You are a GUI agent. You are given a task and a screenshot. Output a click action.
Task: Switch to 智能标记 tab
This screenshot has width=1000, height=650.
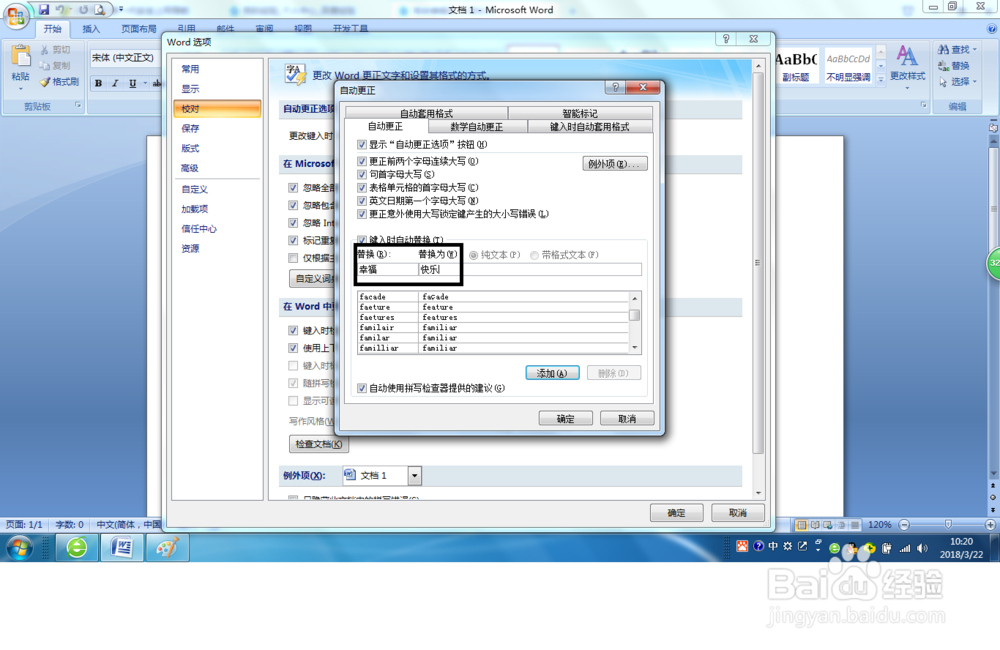(x=580, y=114)
